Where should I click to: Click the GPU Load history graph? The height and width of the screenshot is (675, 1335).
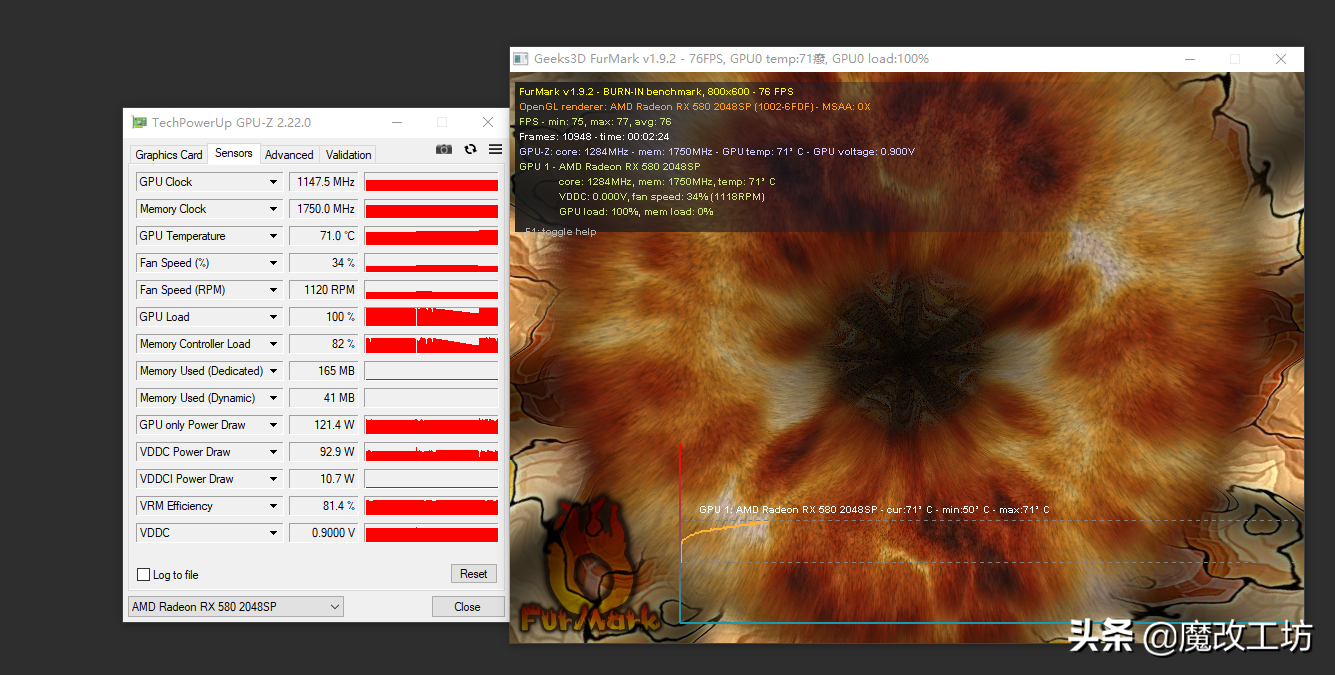pyautogui.click(x=431, y=317)
